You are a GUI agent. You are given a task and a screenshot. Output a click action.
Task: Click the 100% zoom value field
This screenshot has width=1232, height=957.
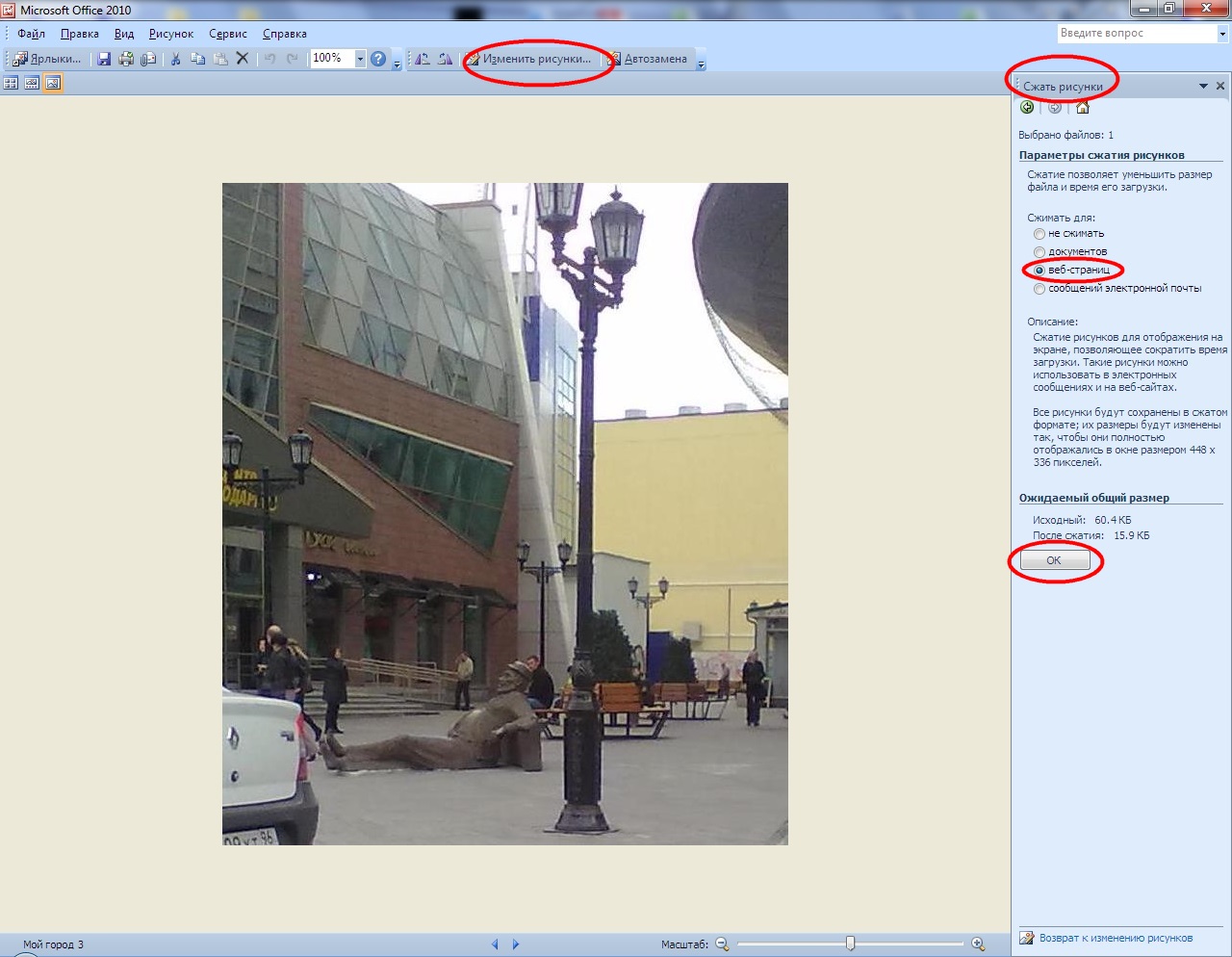332,59
